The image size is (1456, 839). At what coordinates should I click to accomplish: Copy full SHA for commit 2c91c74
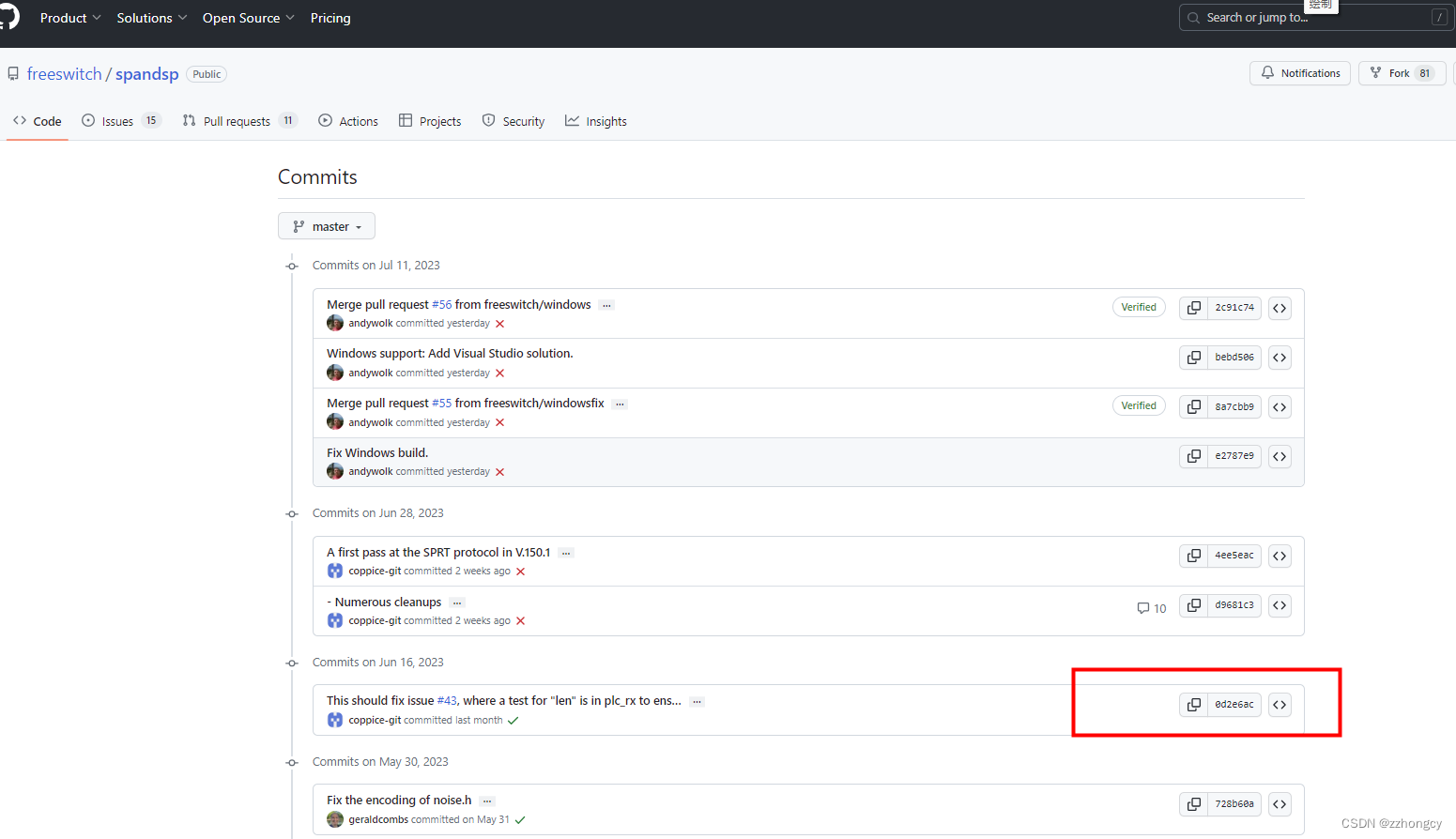[x=1193, y=308]
